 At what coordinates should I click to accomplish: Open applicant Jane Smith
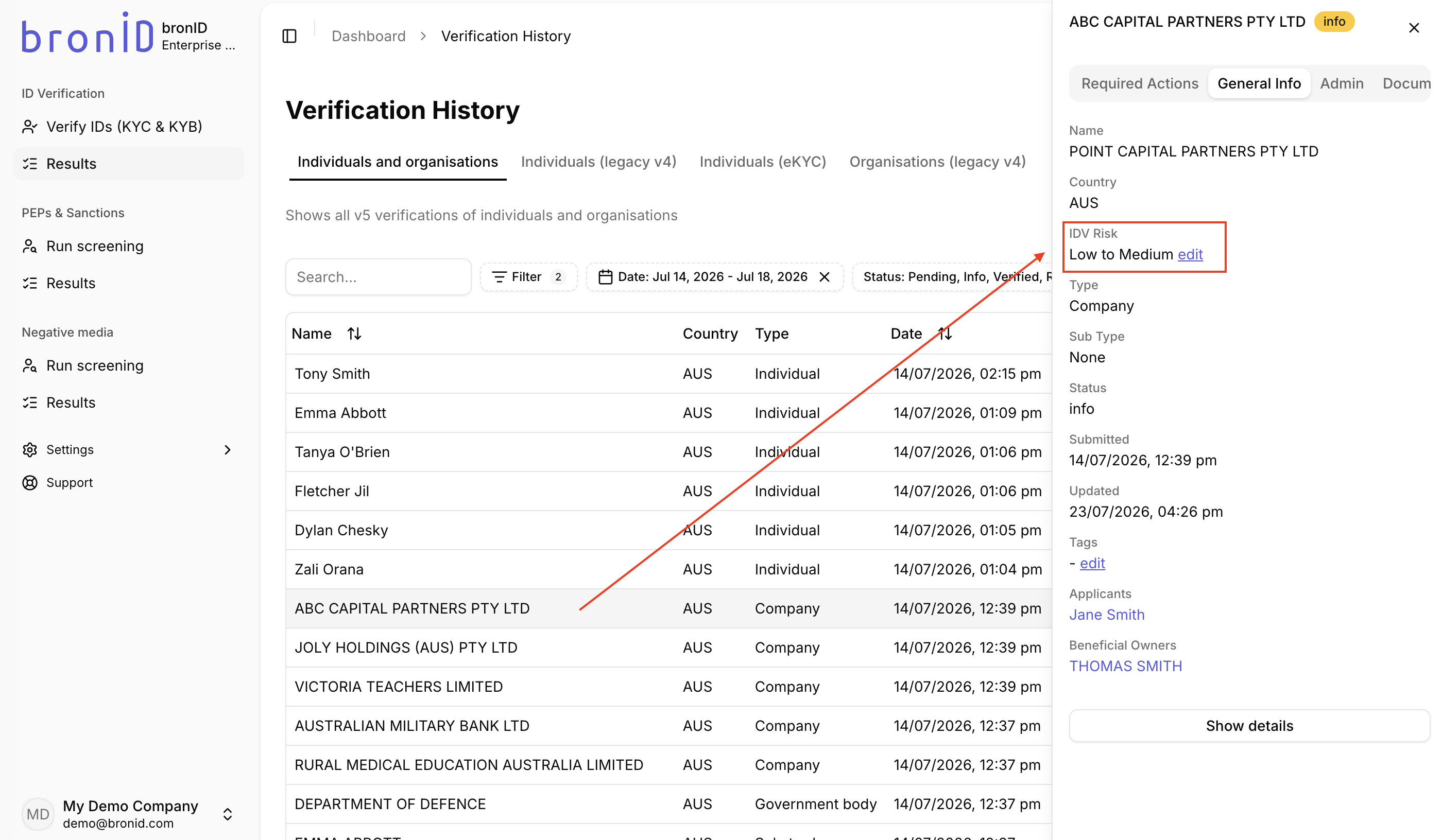[1107, 615]
